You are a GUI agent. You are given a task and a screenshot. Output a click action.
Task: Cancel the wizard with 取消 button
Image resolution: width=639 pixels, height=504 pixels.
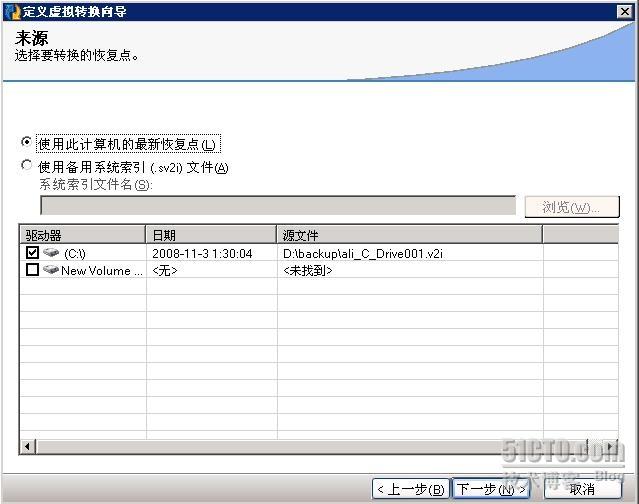583,489
